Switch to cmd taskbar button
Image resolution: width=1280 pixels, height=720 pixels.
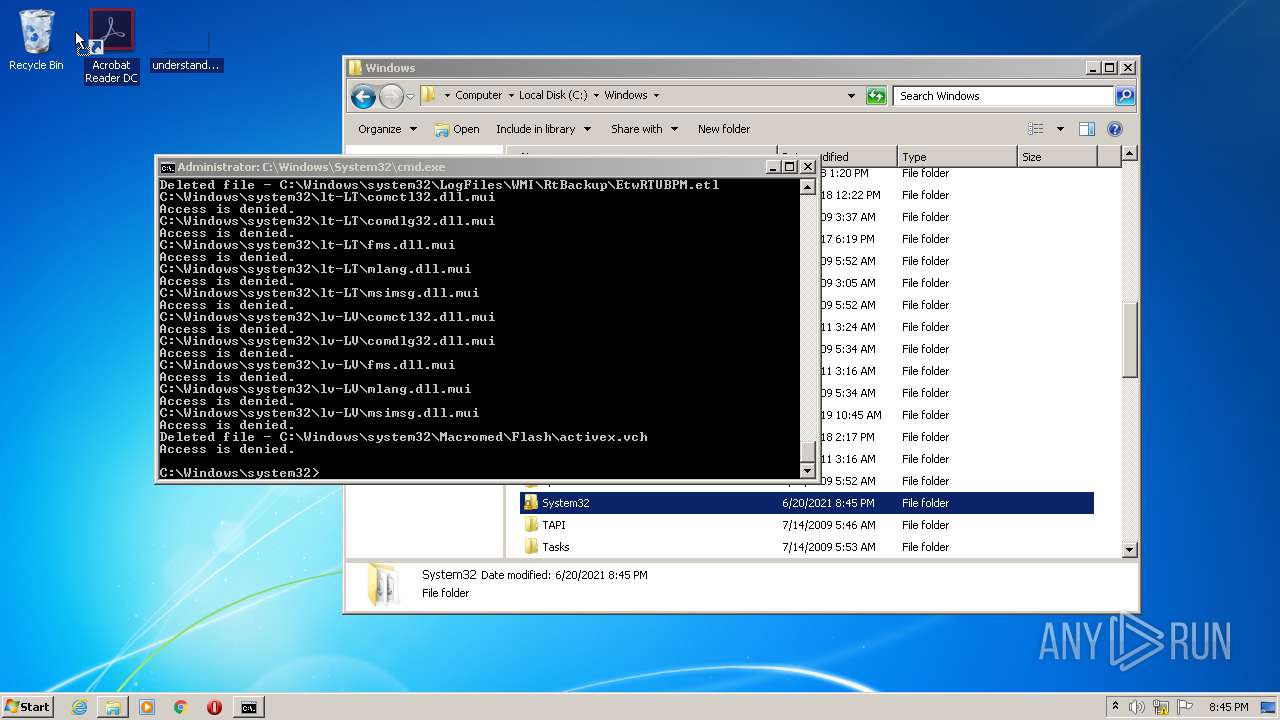click(x=248, y=707)
